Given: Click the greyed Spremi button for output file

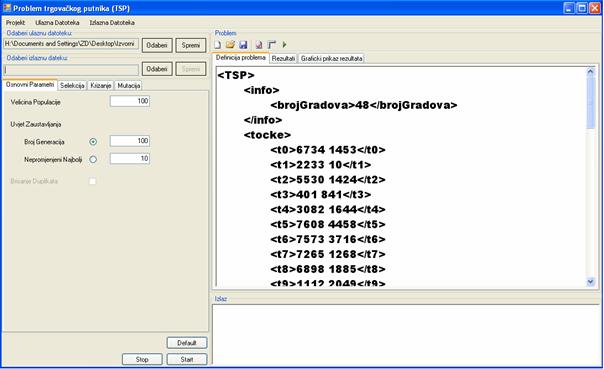Looking at the screenshot, I should point(191,69).
